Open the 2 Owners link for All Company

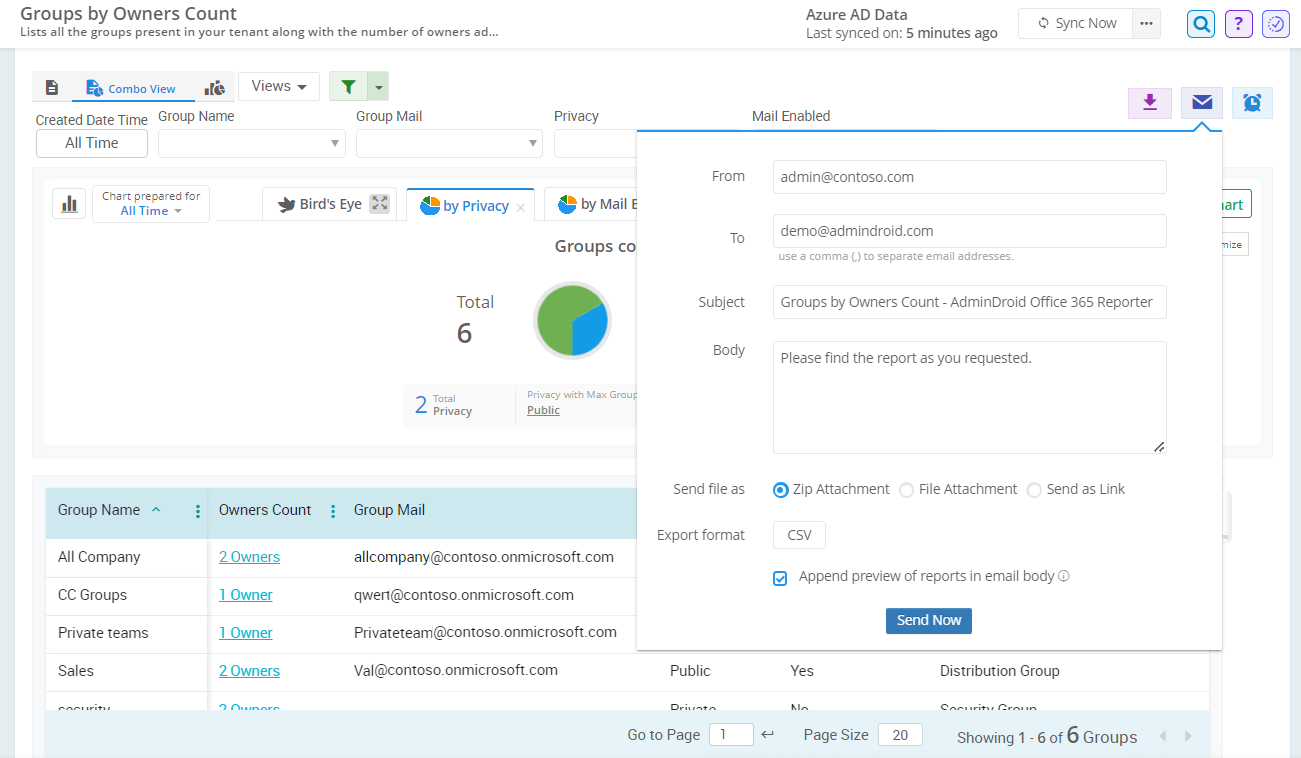coord(249,557)
